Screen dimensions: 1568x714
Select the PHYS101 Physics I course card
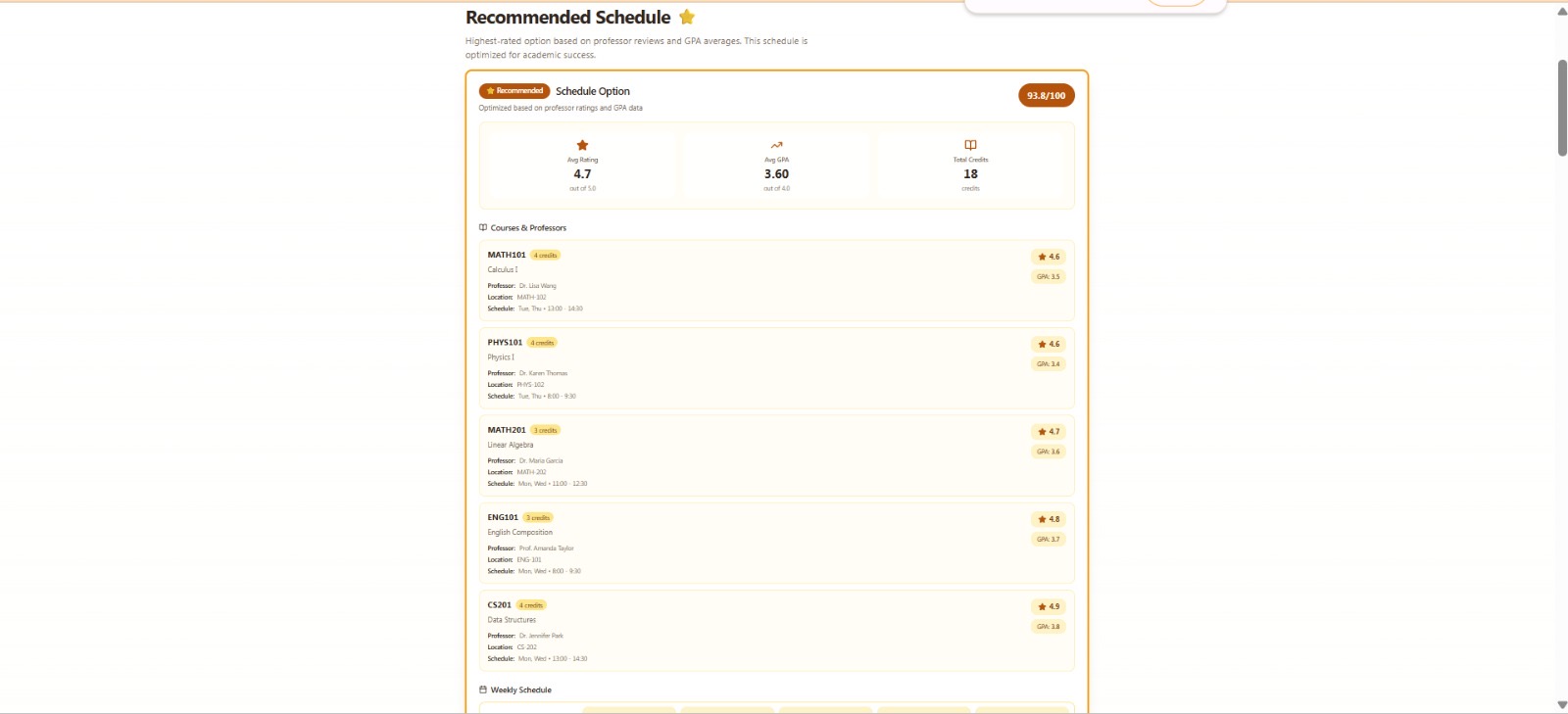(x=776, y=368)
